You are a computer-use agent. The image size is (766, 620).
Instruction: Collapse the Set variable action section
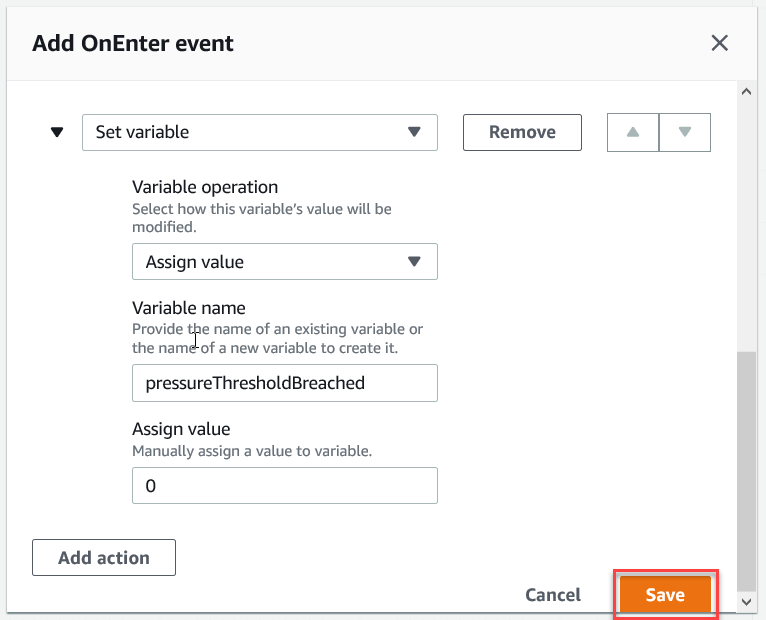point(57,132)
